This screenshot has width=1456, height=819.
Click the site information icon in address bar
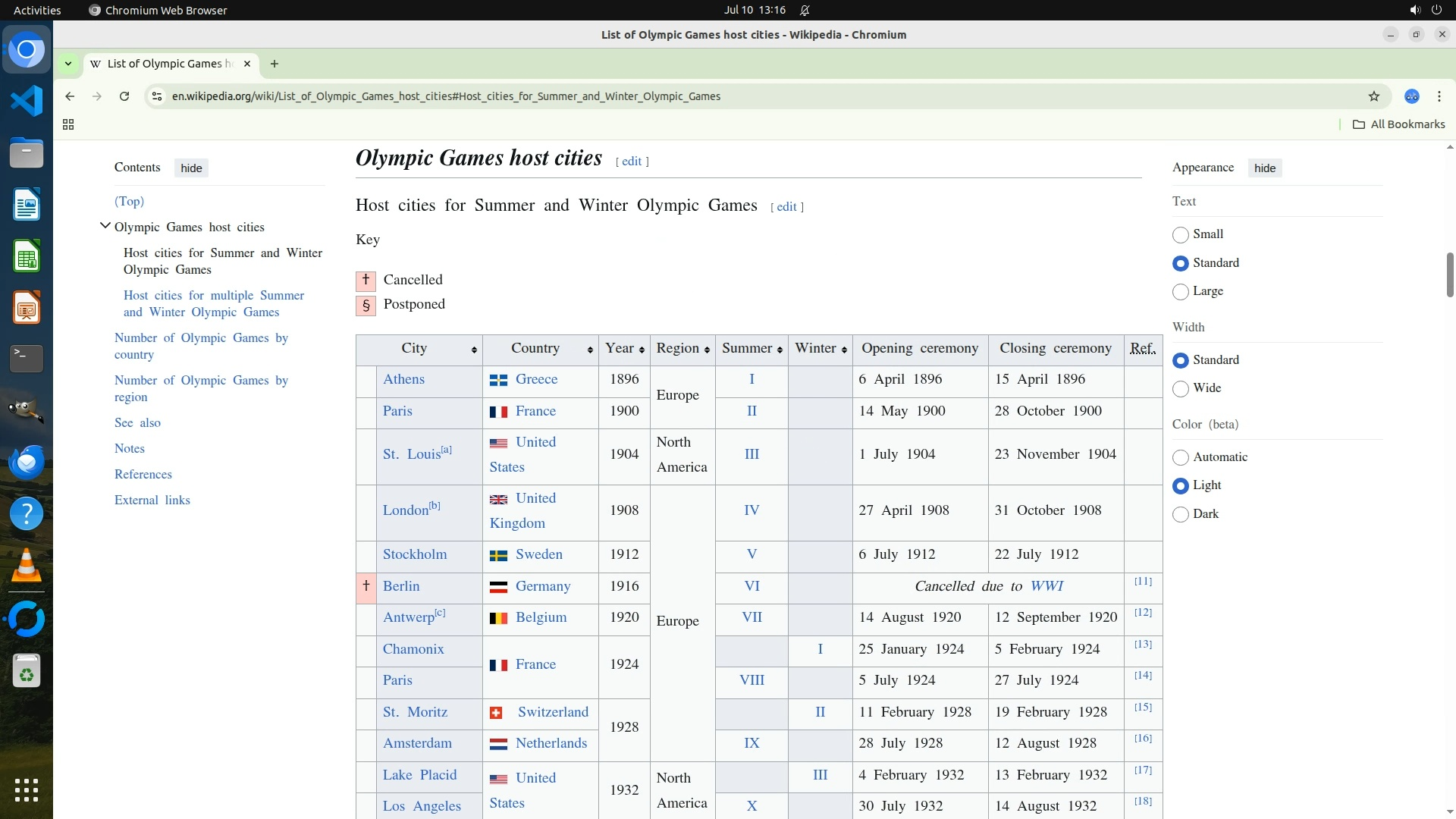[x=156, y=96]
